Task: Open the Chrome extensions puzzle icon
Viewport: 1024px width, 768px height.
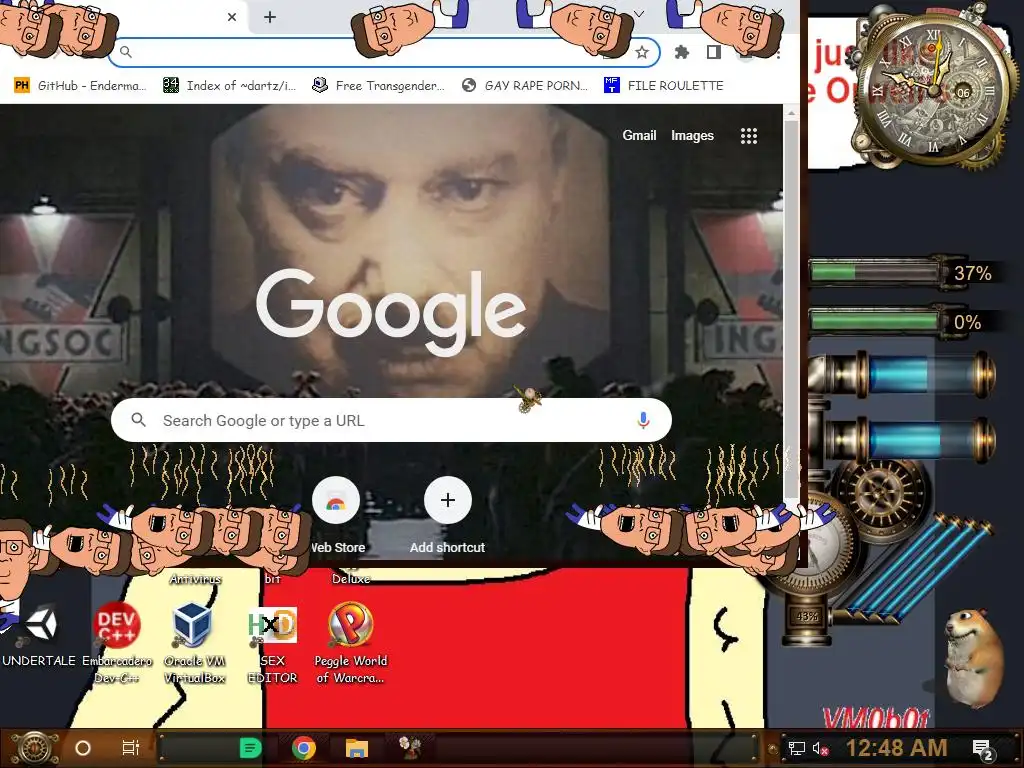Action: (x=682, y=52)
